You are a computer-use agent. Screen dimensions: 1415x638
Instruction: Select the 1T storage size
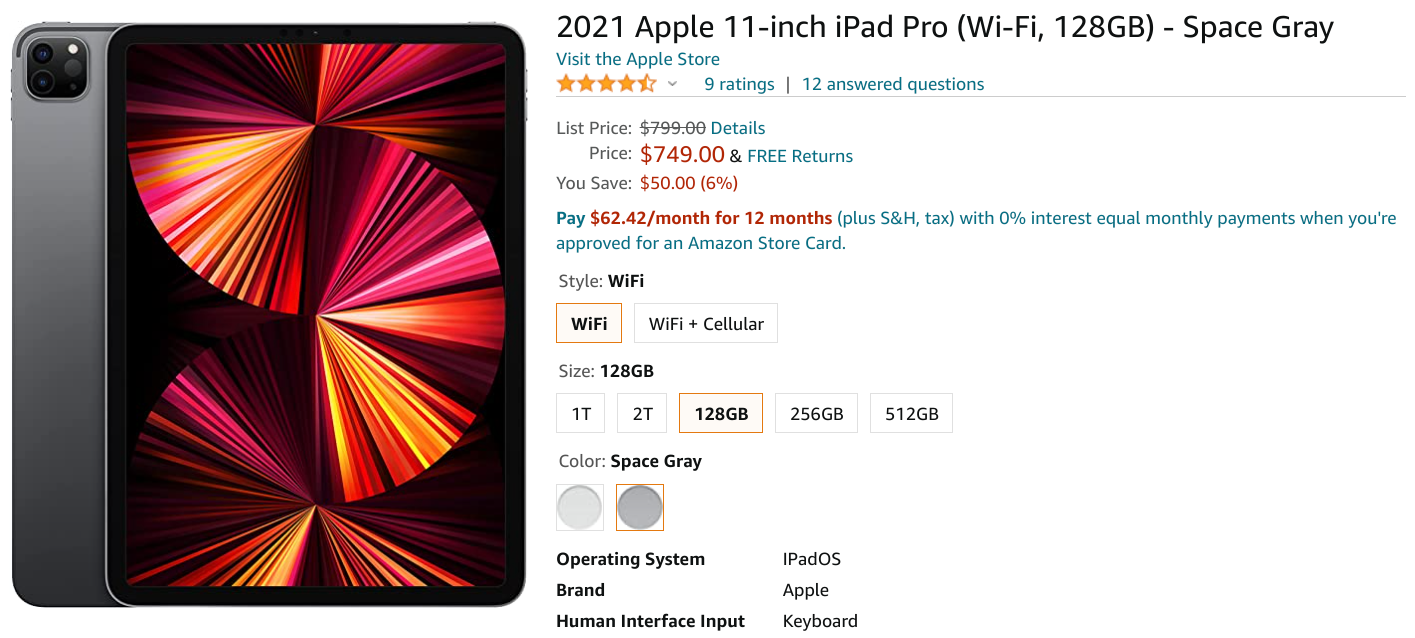tap(580, 412)
